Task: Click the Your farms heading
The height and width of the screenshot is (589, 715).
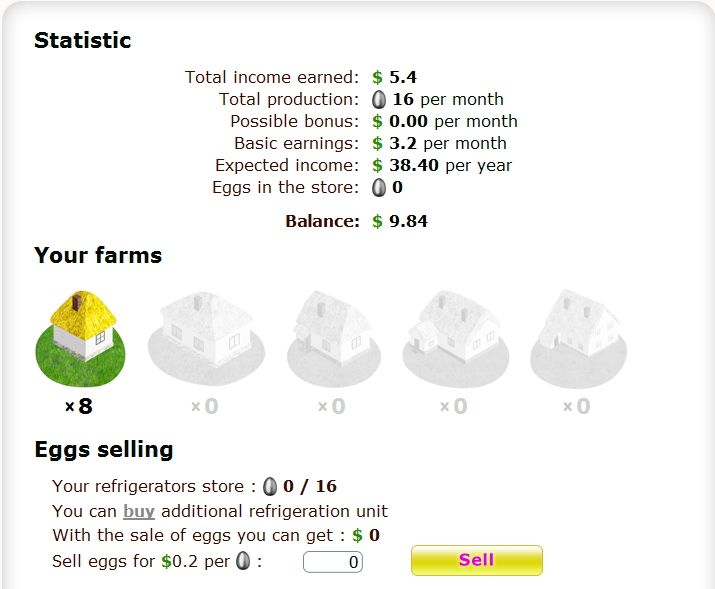Action: click(98, 255)
